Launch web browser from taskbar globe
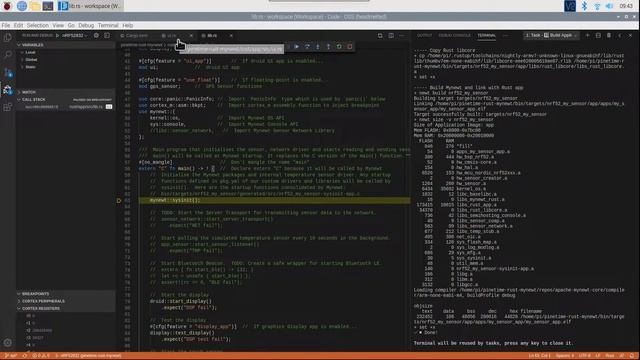The height and width of the screenshot is (360, 640). [22, 6]
